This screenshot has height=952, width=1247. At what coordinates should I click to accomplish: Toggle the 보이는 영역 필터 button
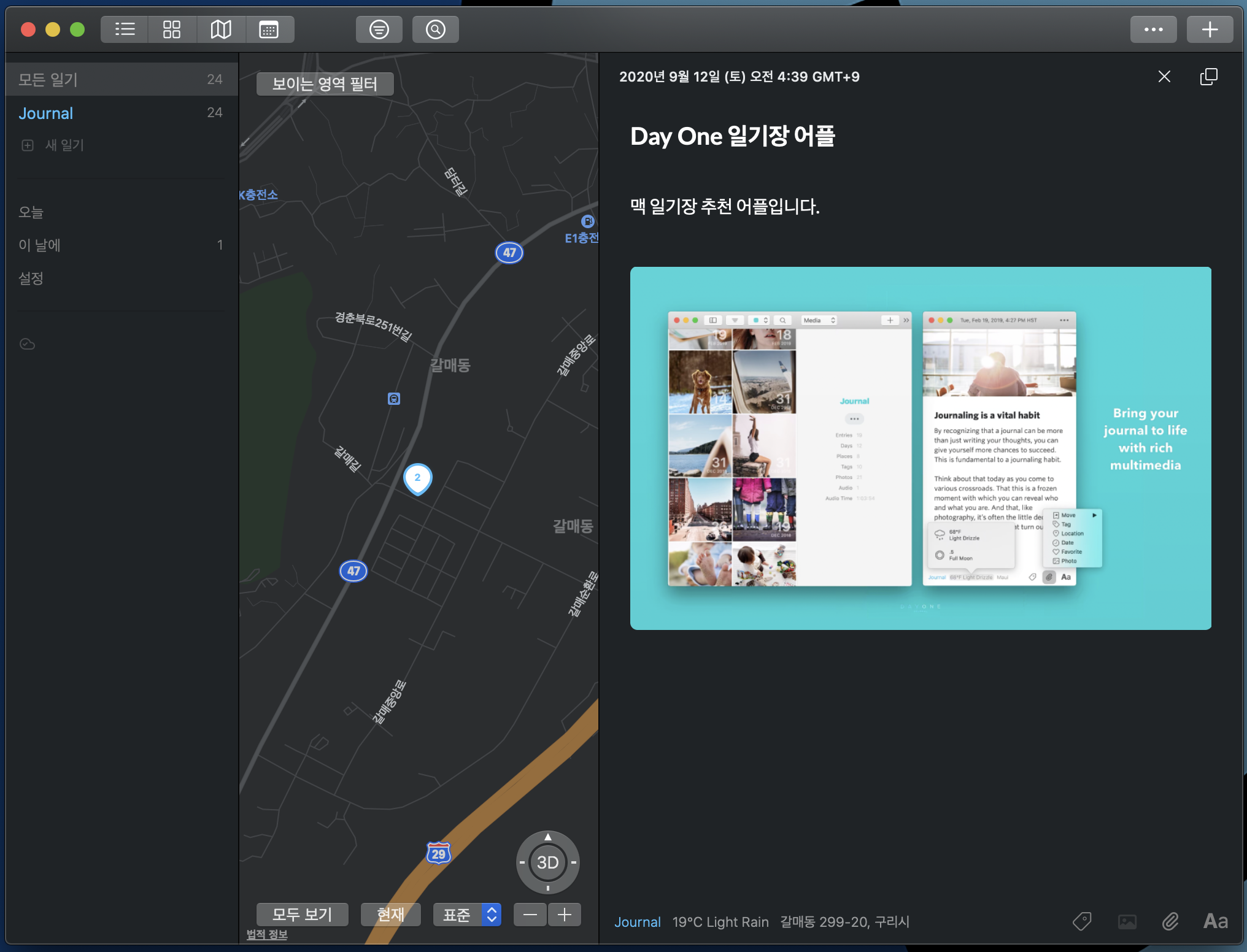point(325,84)
